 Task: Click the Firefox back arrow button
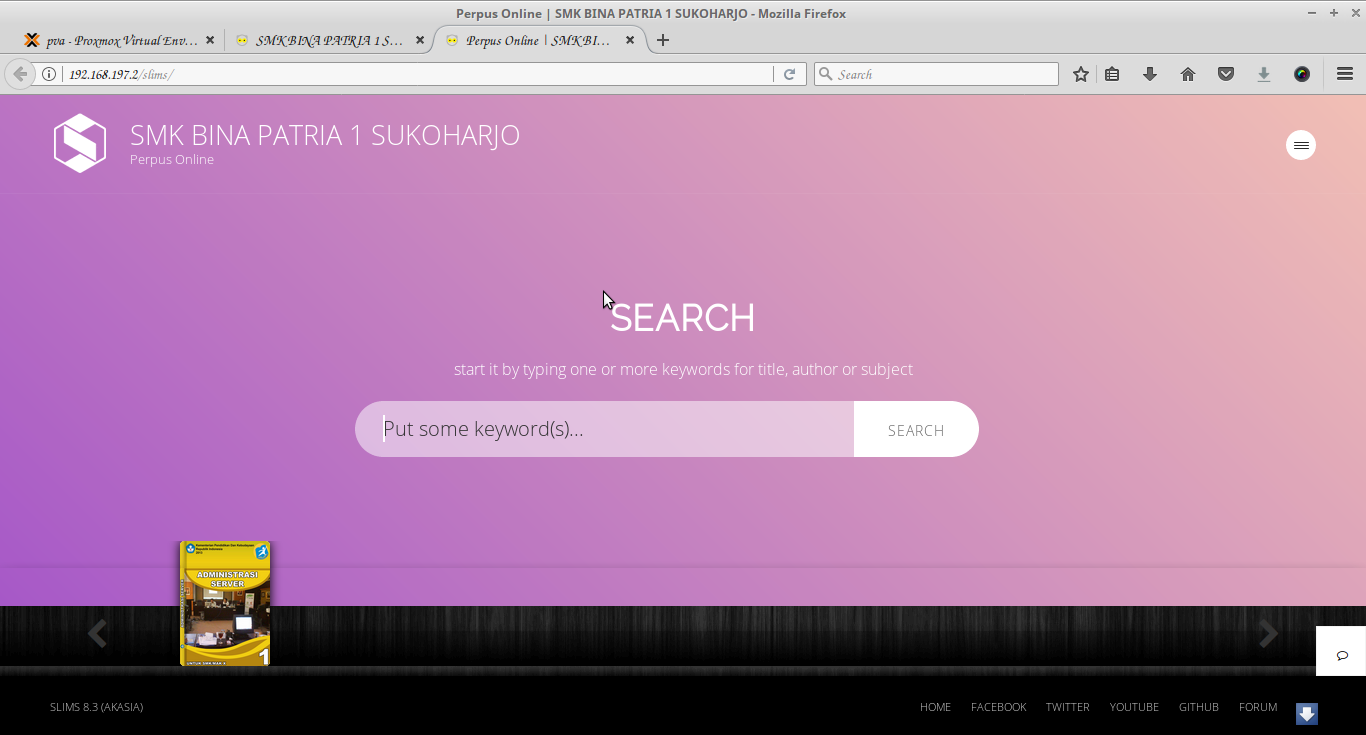coord(20,74)
